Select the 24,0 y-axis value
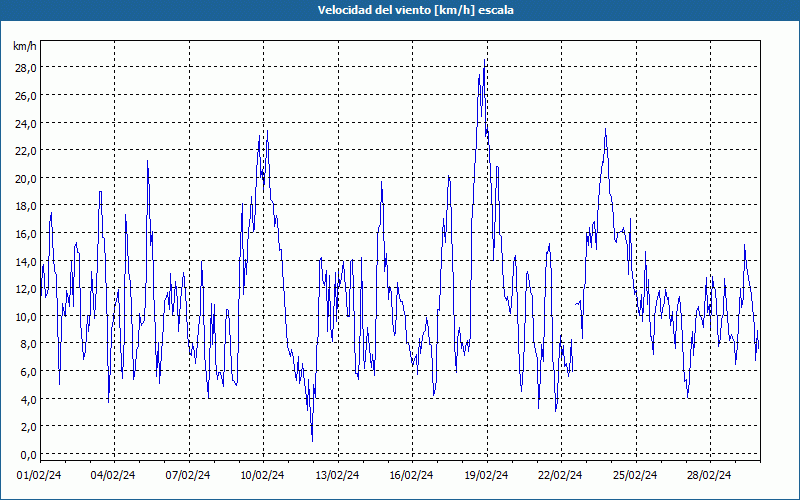Viewport: 800px width, 500px height. point(26,123)
